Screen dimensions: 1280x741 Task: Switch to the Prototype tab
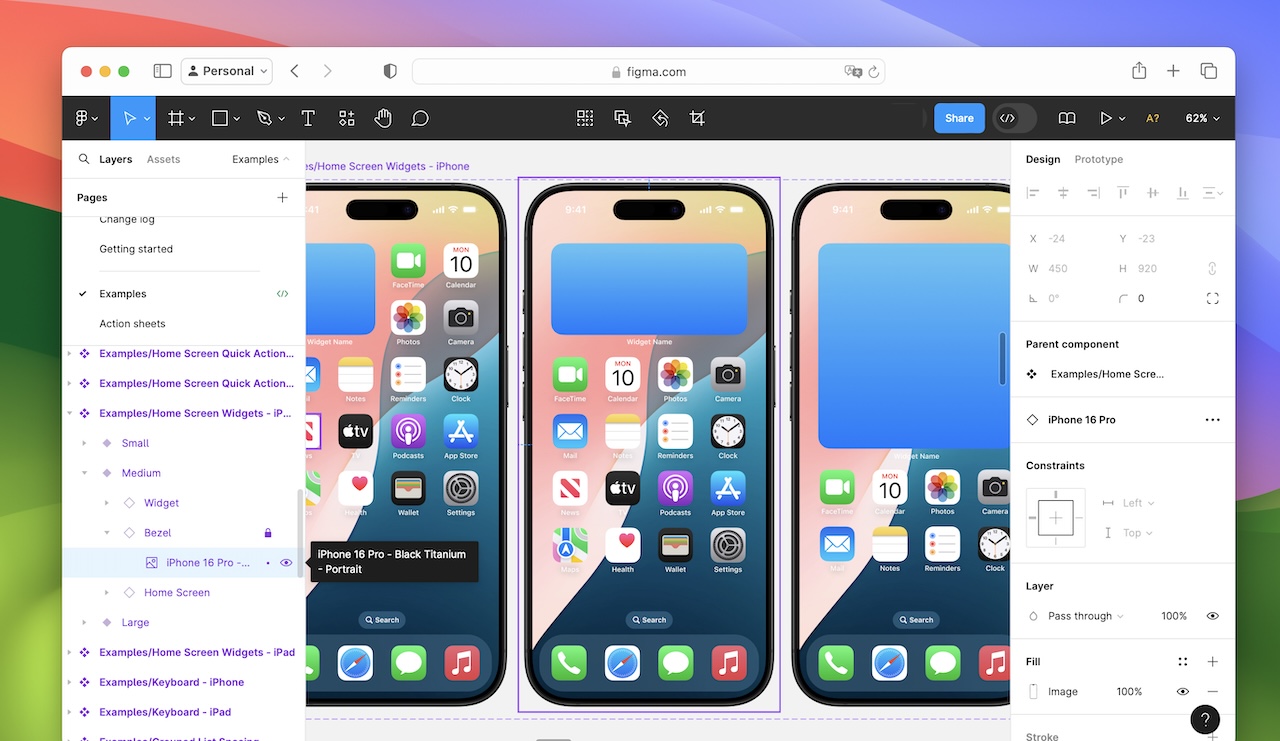(1098, 159)
